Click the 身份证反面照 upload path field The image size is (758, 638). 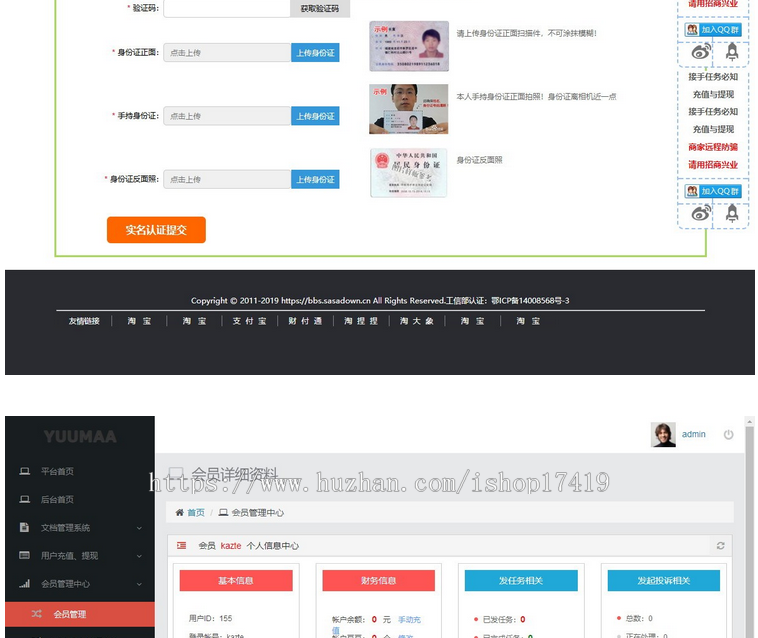(x=227, y=179)
